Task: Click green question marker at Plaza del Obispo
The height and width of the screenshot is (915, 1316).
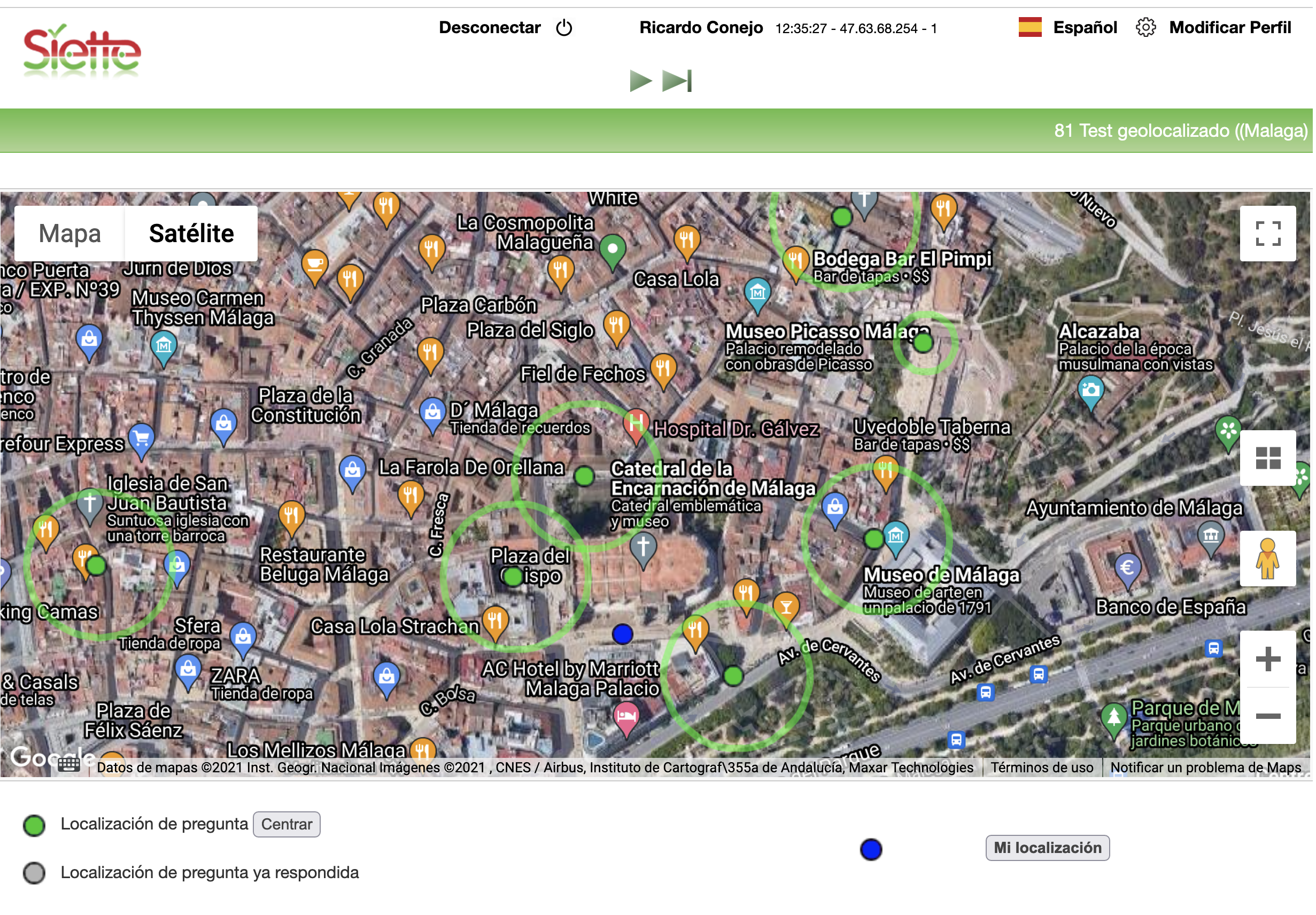Action: [514, 577]
